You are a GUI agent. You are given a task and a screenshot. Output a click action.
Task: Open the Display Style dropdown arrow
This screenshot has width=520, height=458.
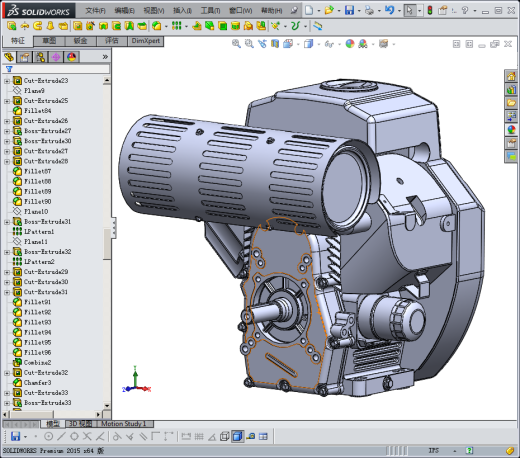click(319, 44)
